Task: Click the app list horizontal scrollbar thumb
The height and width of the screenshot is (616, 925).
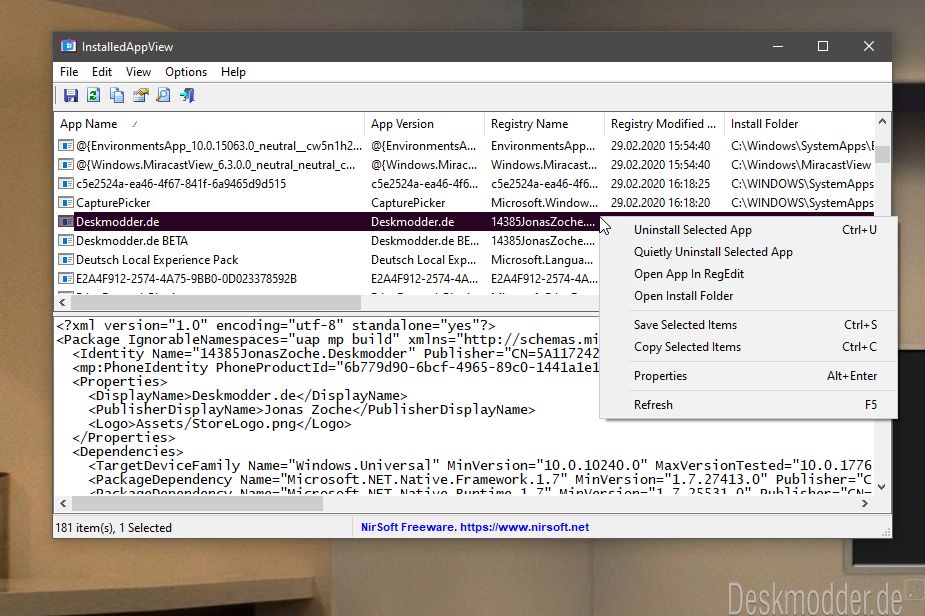Action: tap(216, 303)
